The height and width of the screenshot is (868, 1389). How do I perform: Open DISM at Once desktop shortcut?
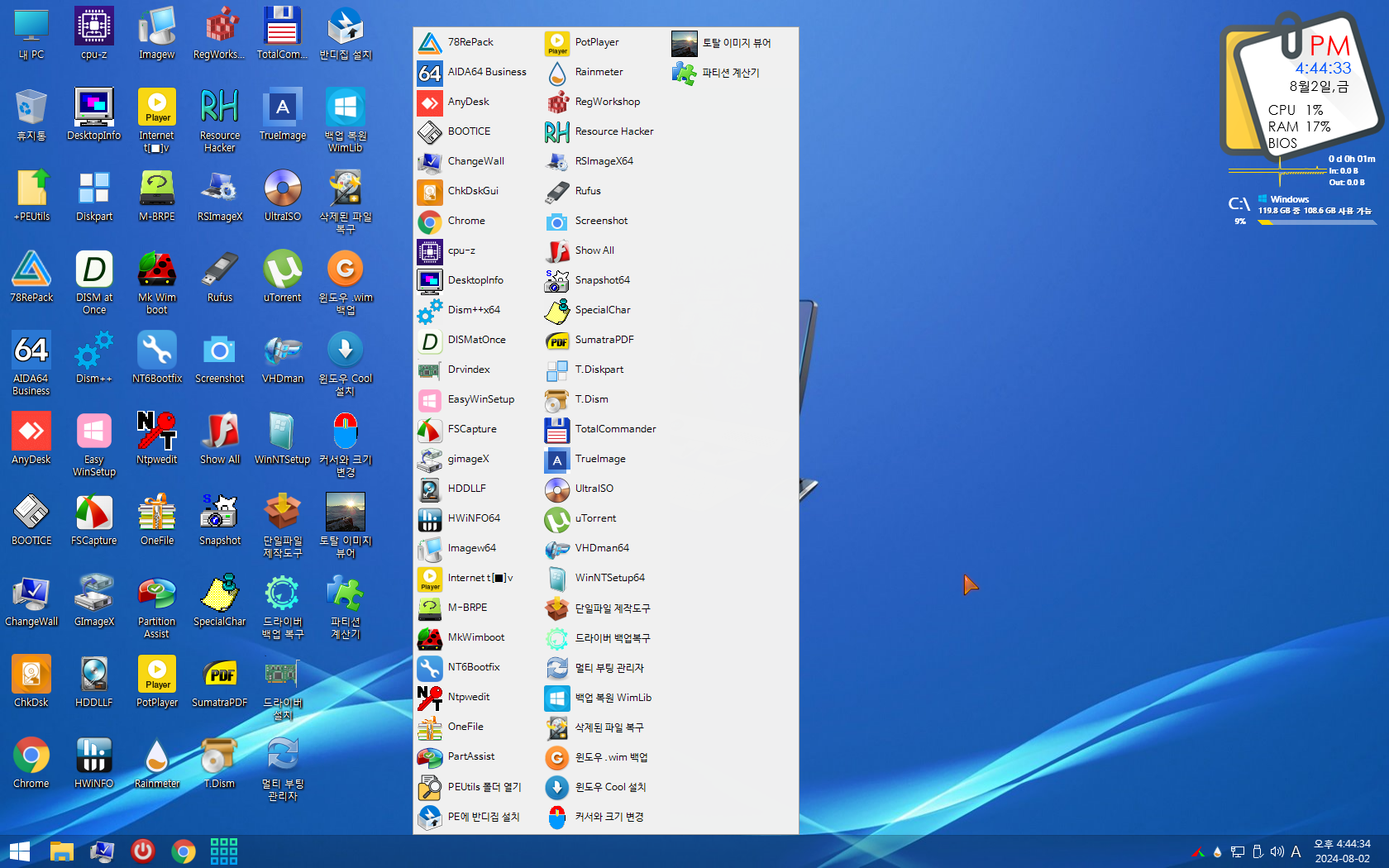coord(94,282)
